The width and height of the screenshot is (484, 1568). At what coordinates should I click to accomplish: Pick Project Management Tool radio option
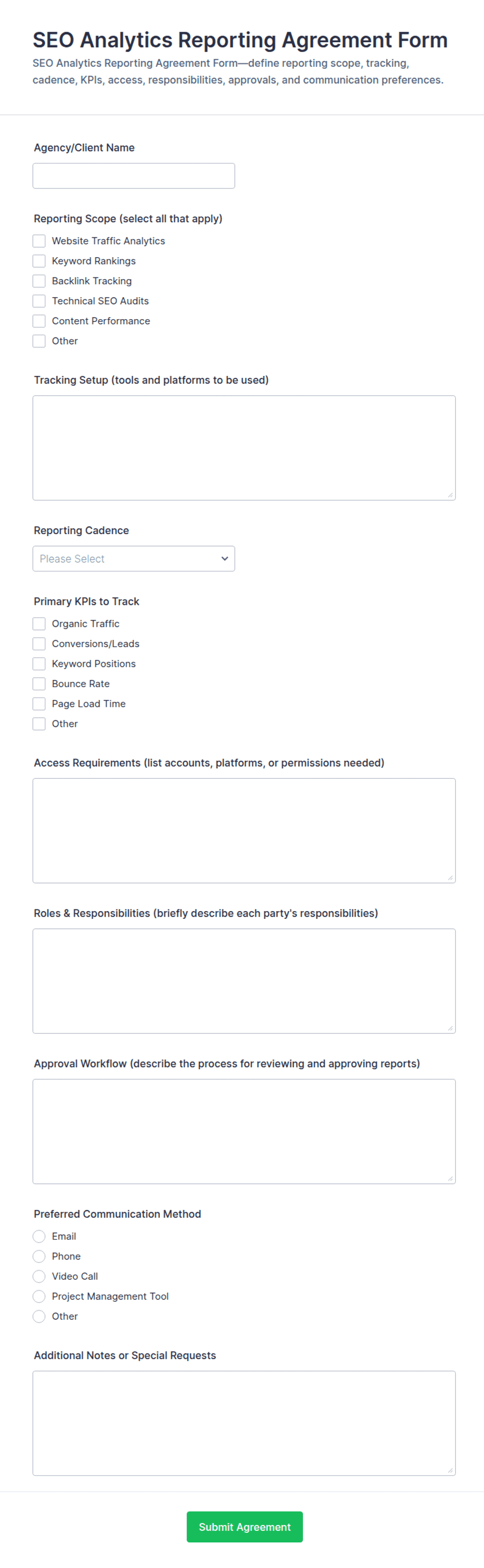click(x=39, y=1297)
